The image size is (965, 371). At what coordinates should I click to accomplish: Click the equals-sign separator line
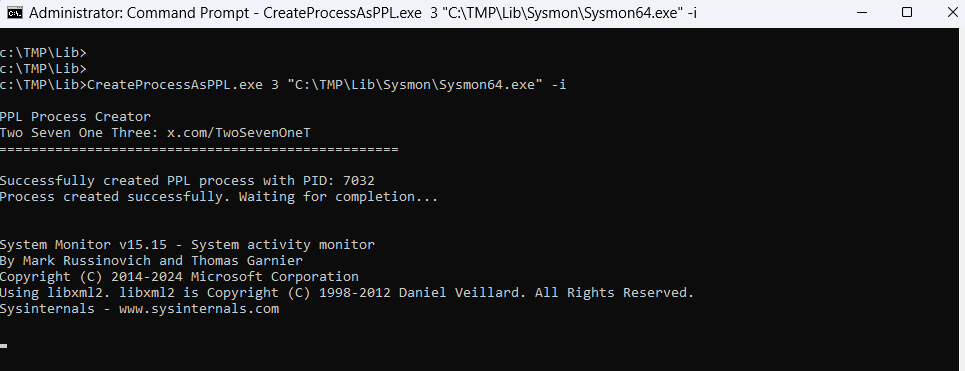[199, 150]
